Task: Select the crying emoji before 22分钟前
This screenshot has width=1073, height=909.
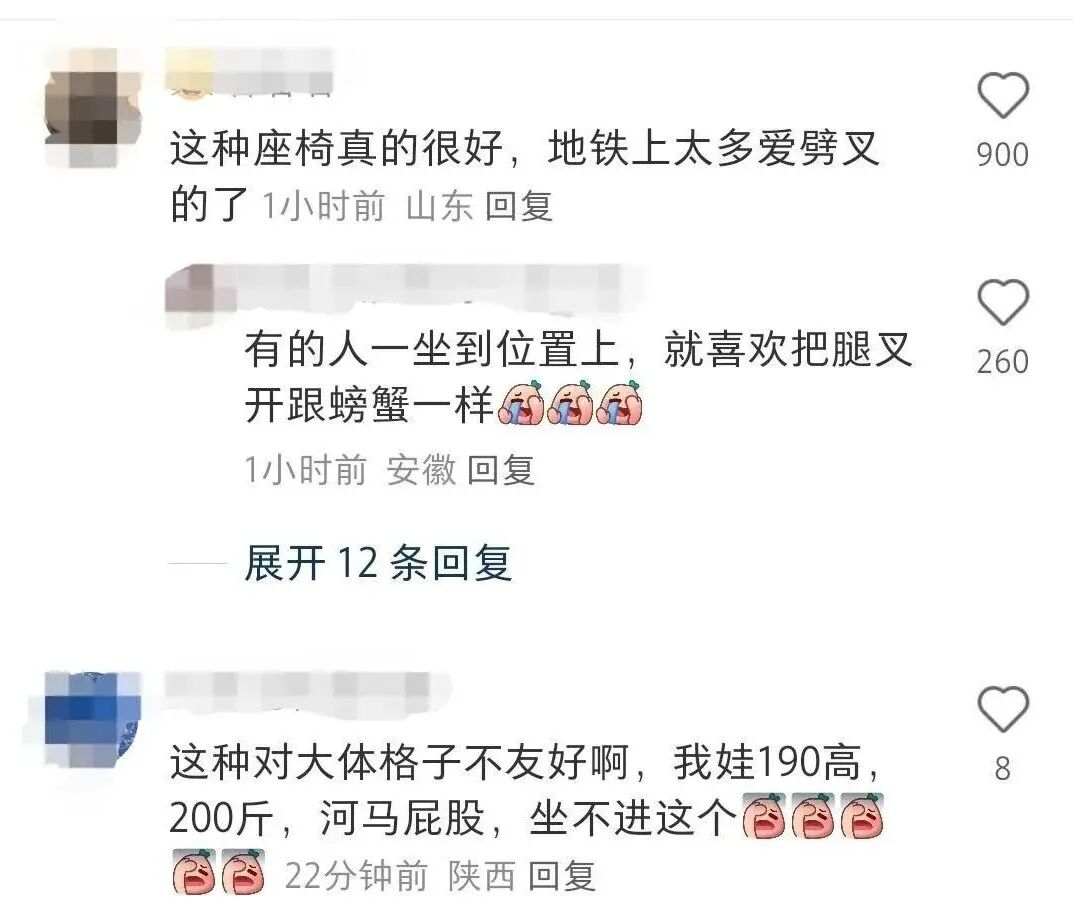Action: pos(243,871)
